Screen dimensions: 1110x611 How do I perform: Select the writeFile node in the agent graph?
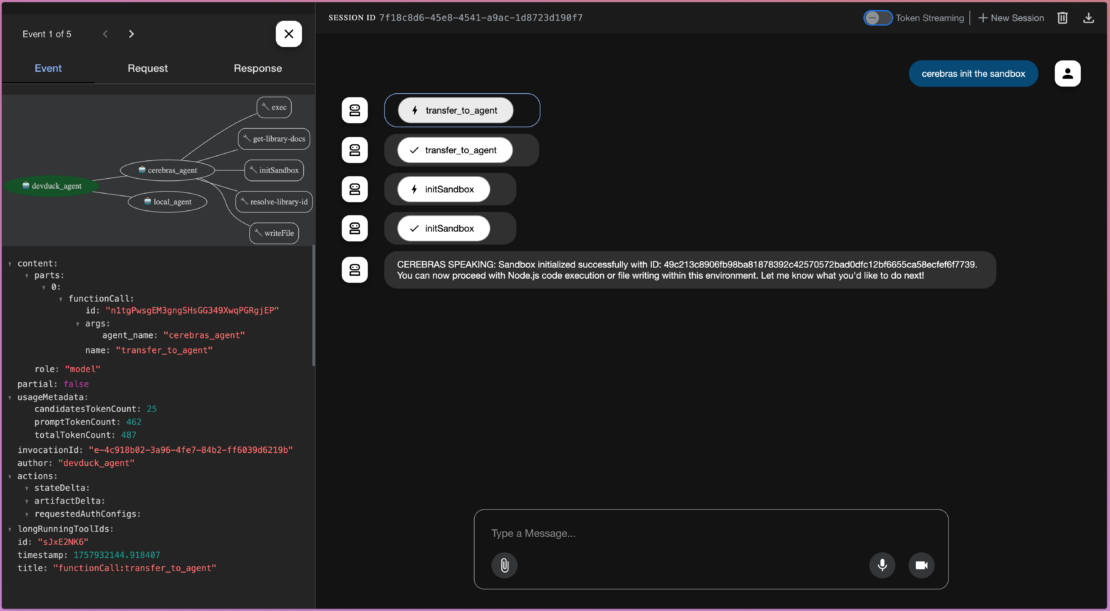coord(274,233)
